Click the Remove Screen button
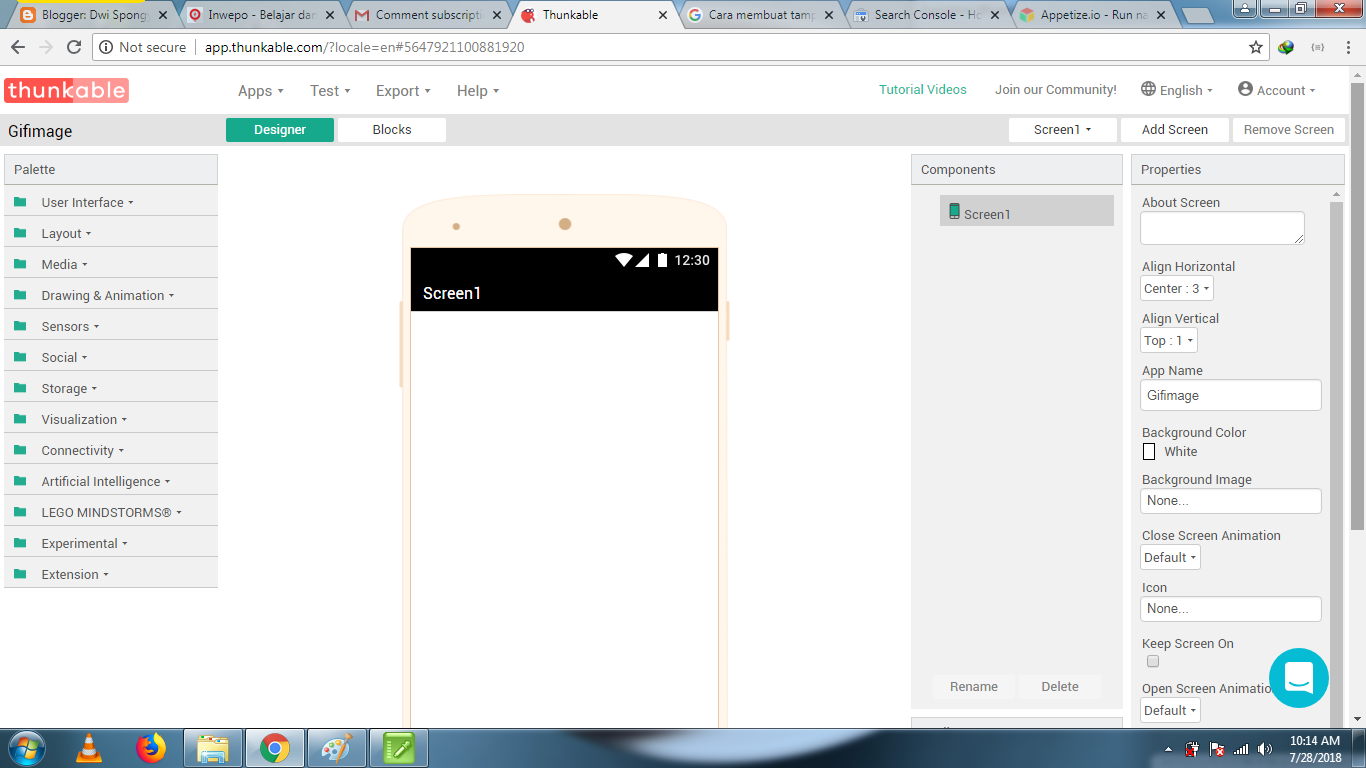Viewport: 1366px width, 768px height. pyautogui.click(x=1288, y=129)
